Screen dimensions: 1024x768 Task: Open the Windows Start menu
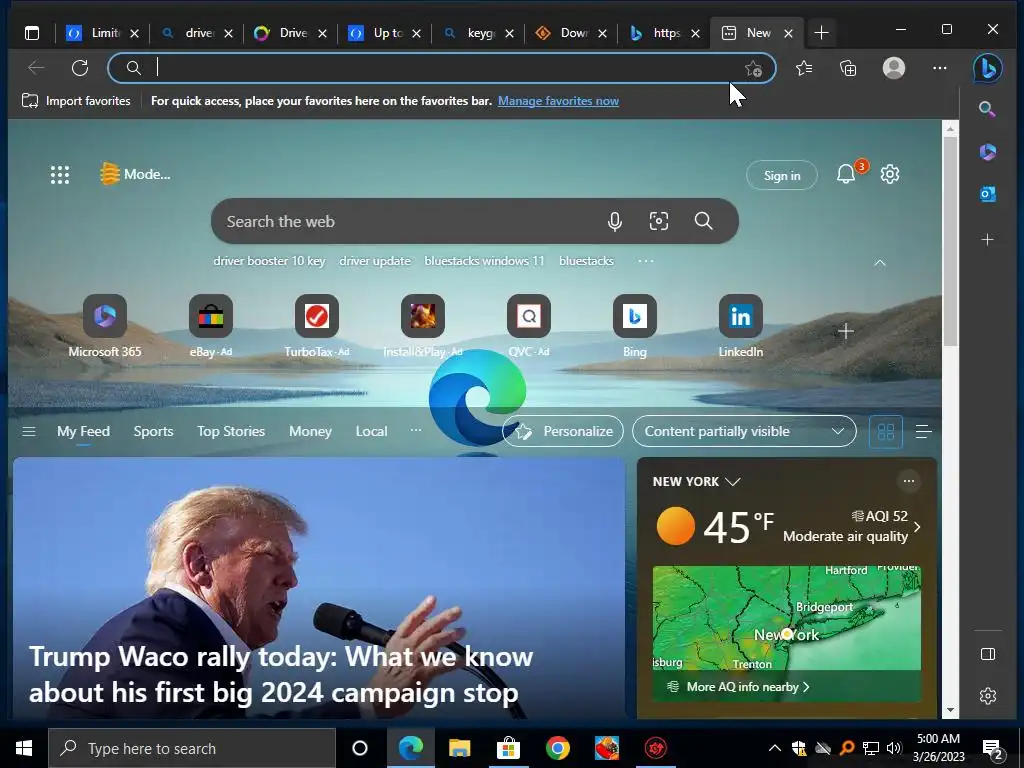coord(24,748)
